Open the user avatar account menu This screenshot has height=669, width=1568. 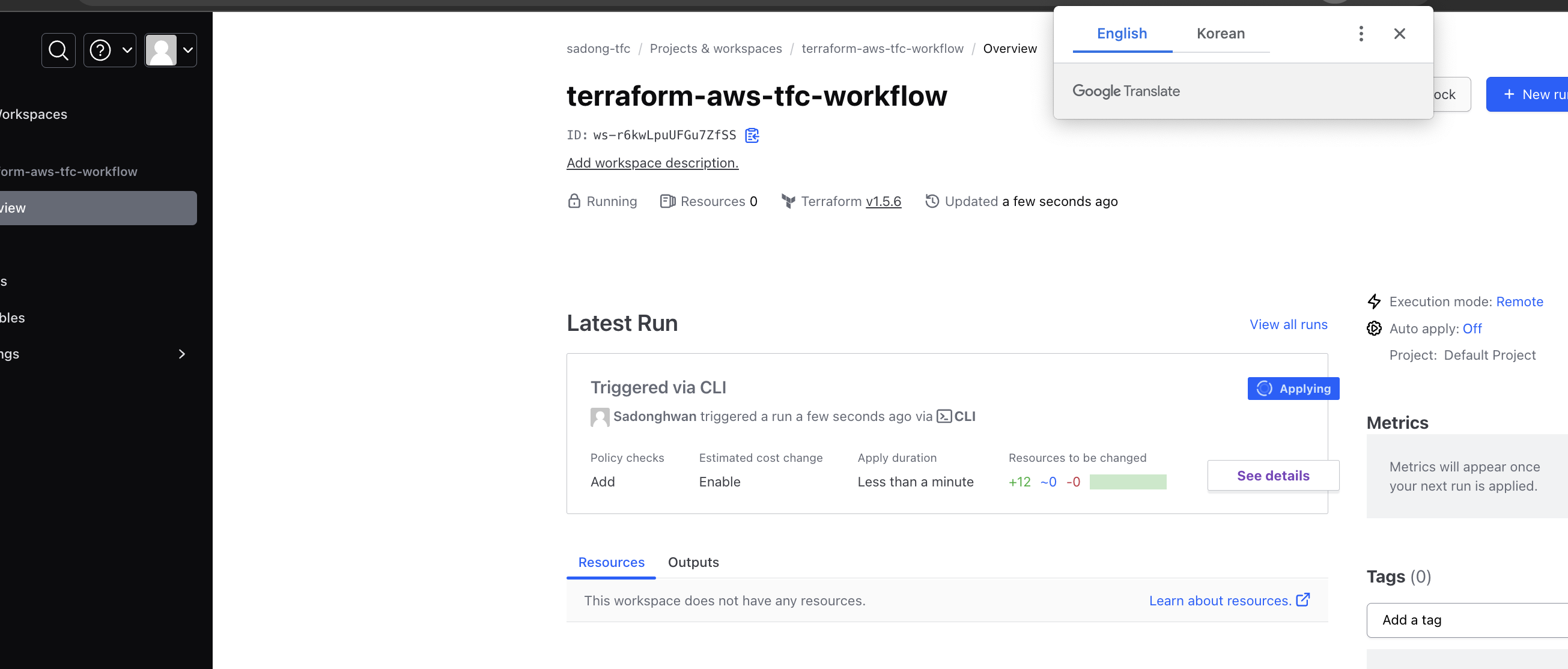[171, 50]
